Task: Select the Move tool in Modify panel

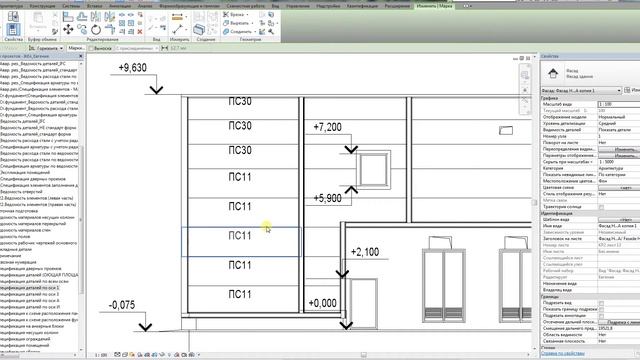Action: tap(68, 29)
